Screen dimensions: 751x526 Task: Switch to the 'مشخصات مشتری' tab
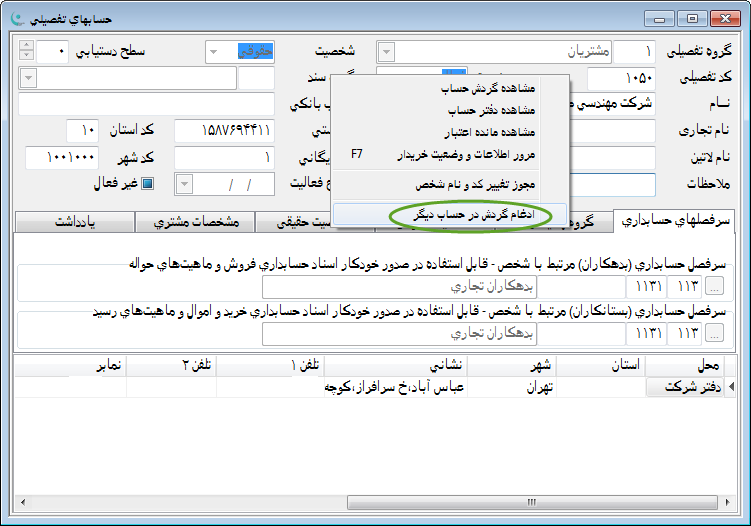pos(199,222)
